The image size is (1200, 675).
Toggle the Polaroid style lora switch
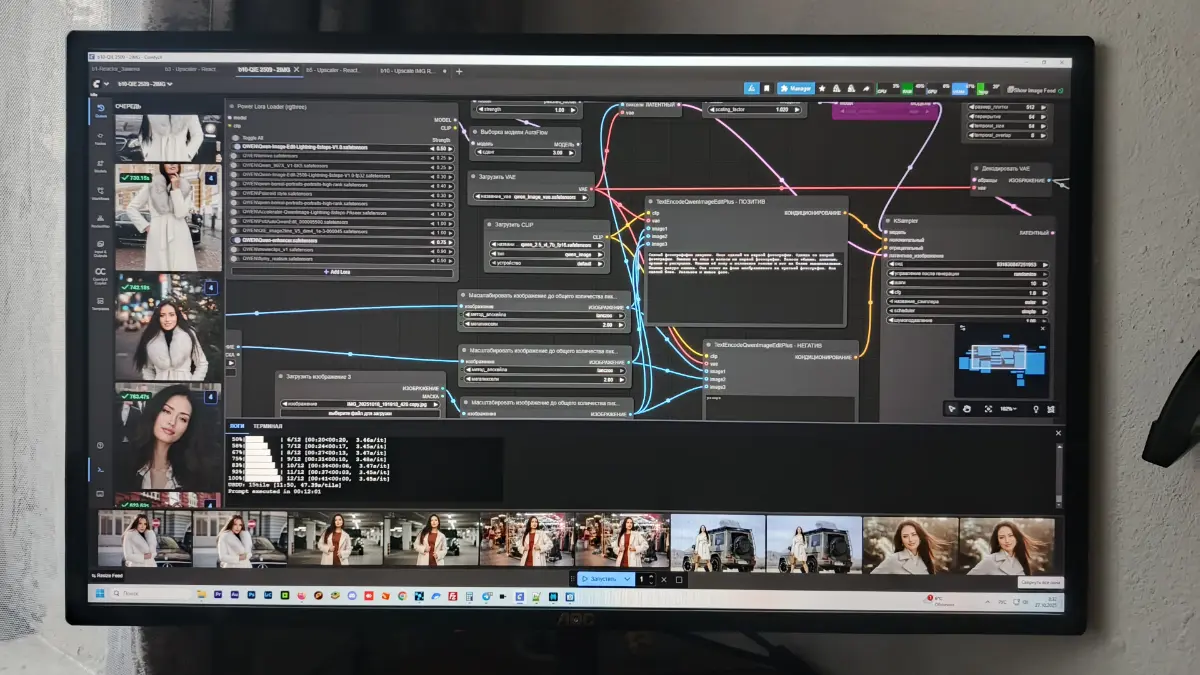coord(236,194)
